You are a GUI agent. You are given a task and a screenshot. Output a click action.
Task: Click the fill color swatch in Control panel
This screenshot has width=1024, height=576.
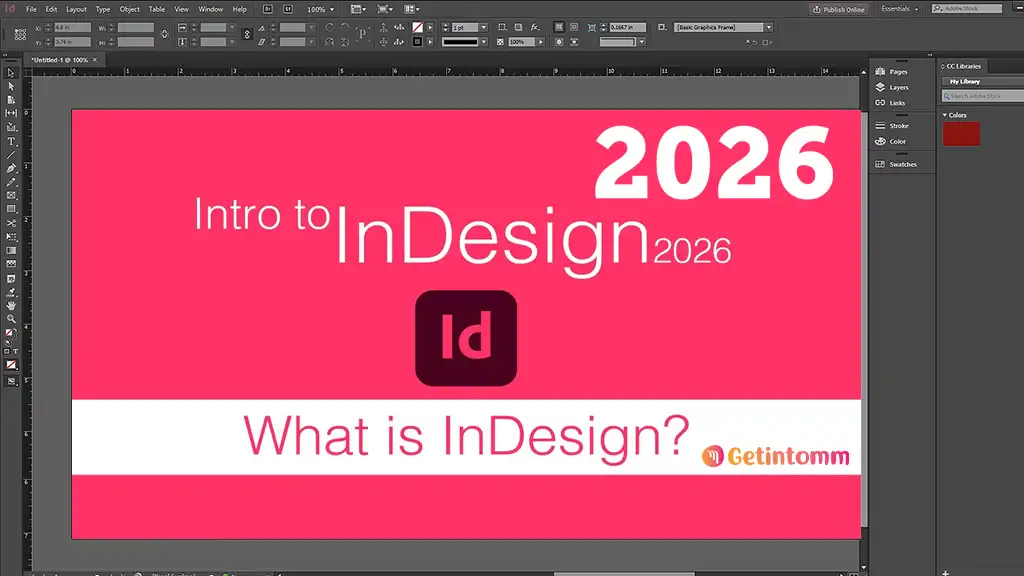coord(417,27)
